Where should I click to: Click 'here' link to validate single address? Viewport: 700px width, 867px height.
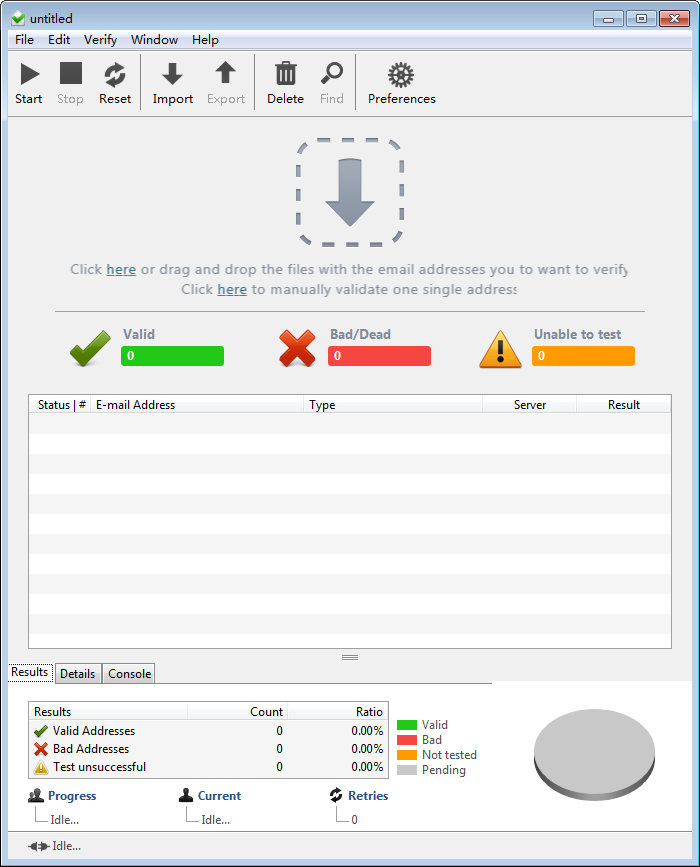pos(232,289)
